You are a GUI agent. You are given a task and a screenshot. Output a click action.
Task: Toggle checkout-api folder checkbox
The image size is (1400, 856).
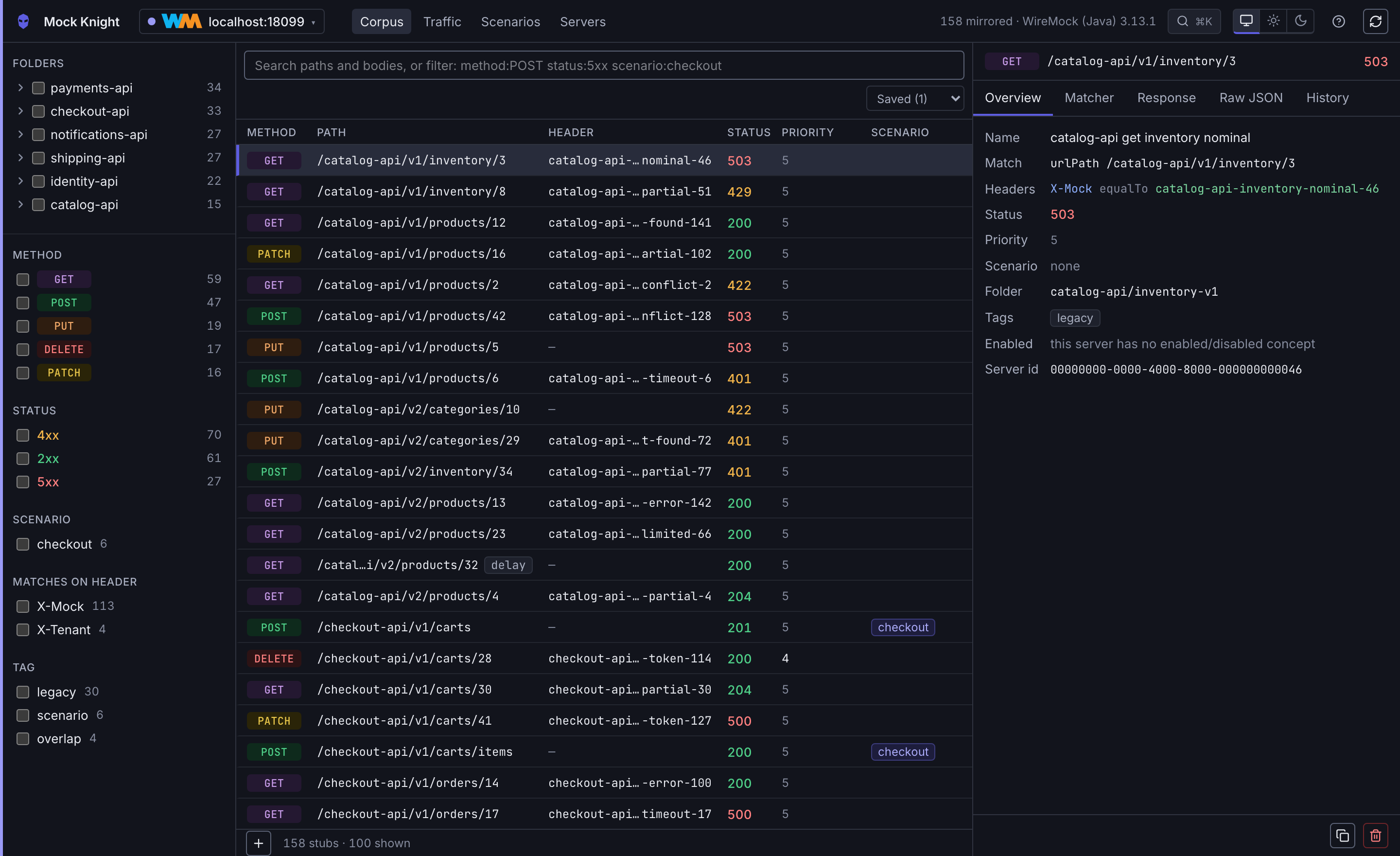pyautogui.click(x=38, y=111)
